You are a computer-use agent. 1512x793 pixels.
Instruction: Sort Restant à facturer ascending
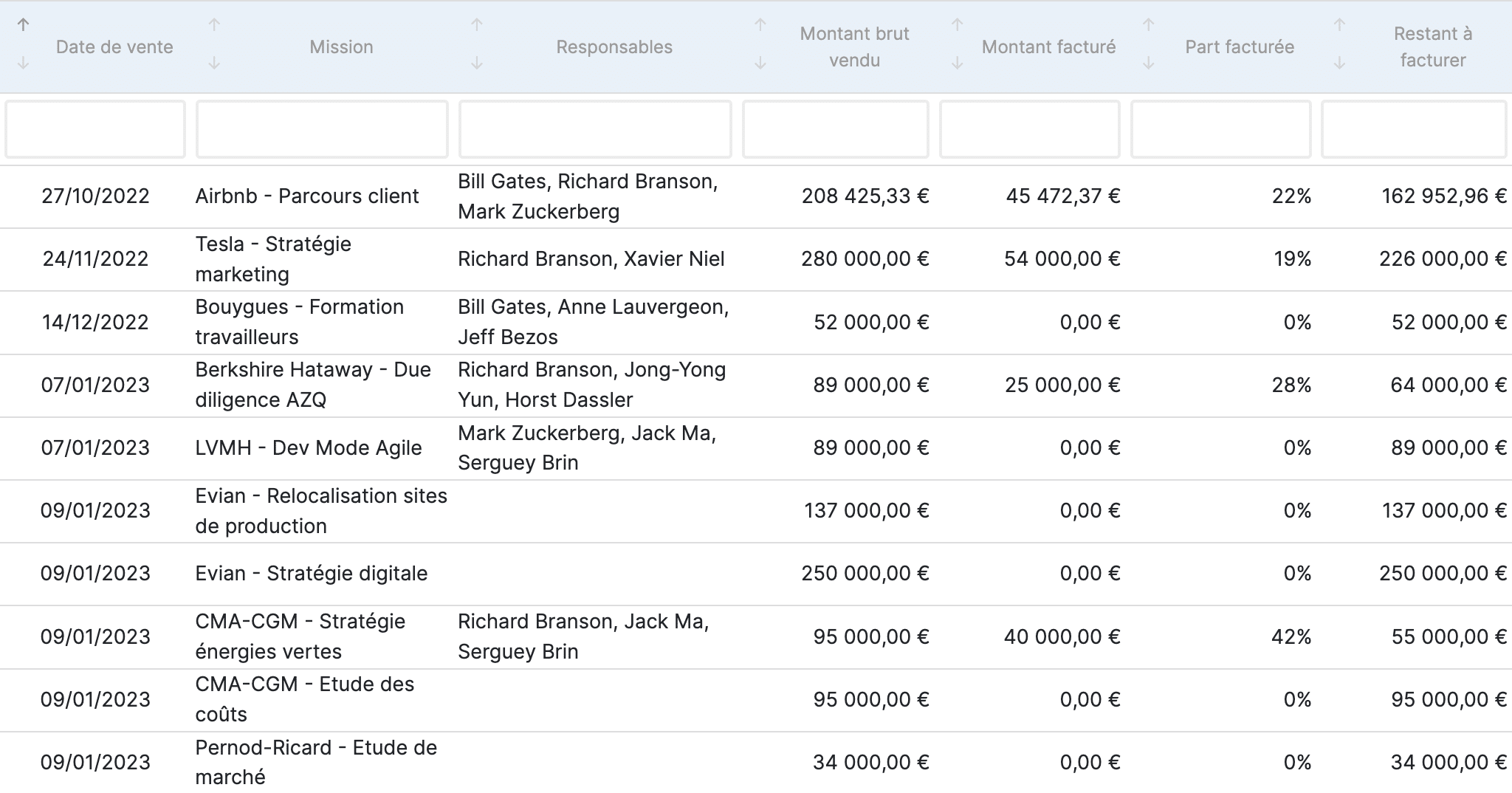(1340, 25)
